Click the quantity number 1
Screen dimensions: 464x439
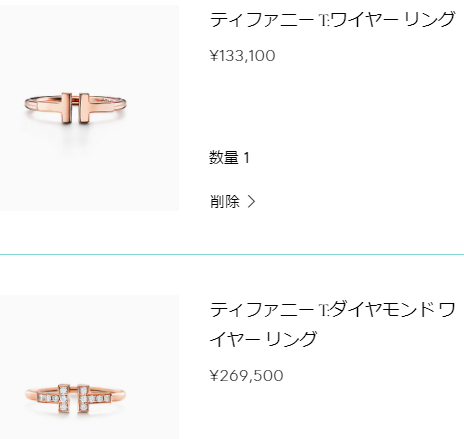pyautogui.click(x=247, y=158)
